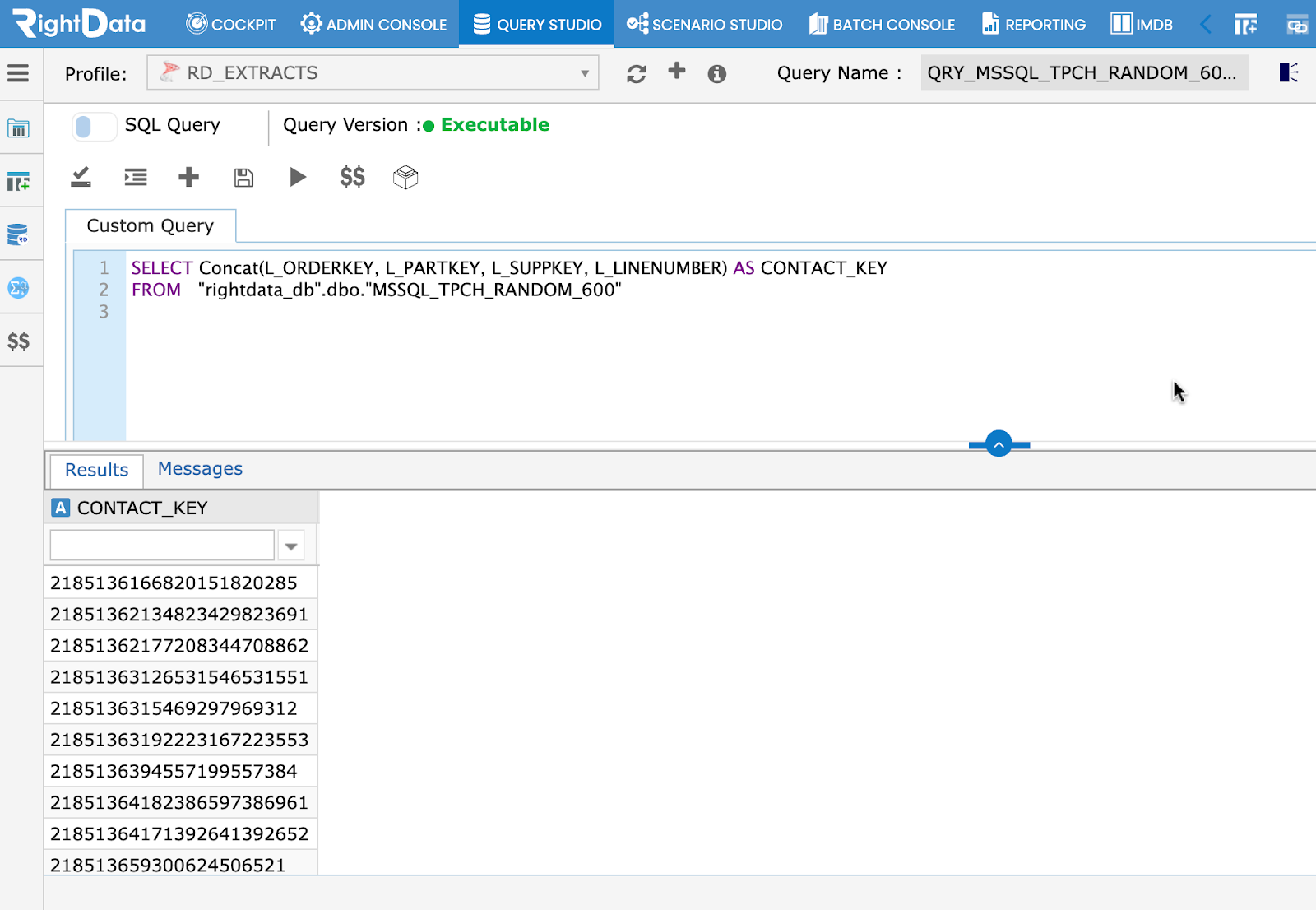This screenshot has width=1316, height=910.
Task: Click the sigma function icon in sidebar
Action: [18, 288]
